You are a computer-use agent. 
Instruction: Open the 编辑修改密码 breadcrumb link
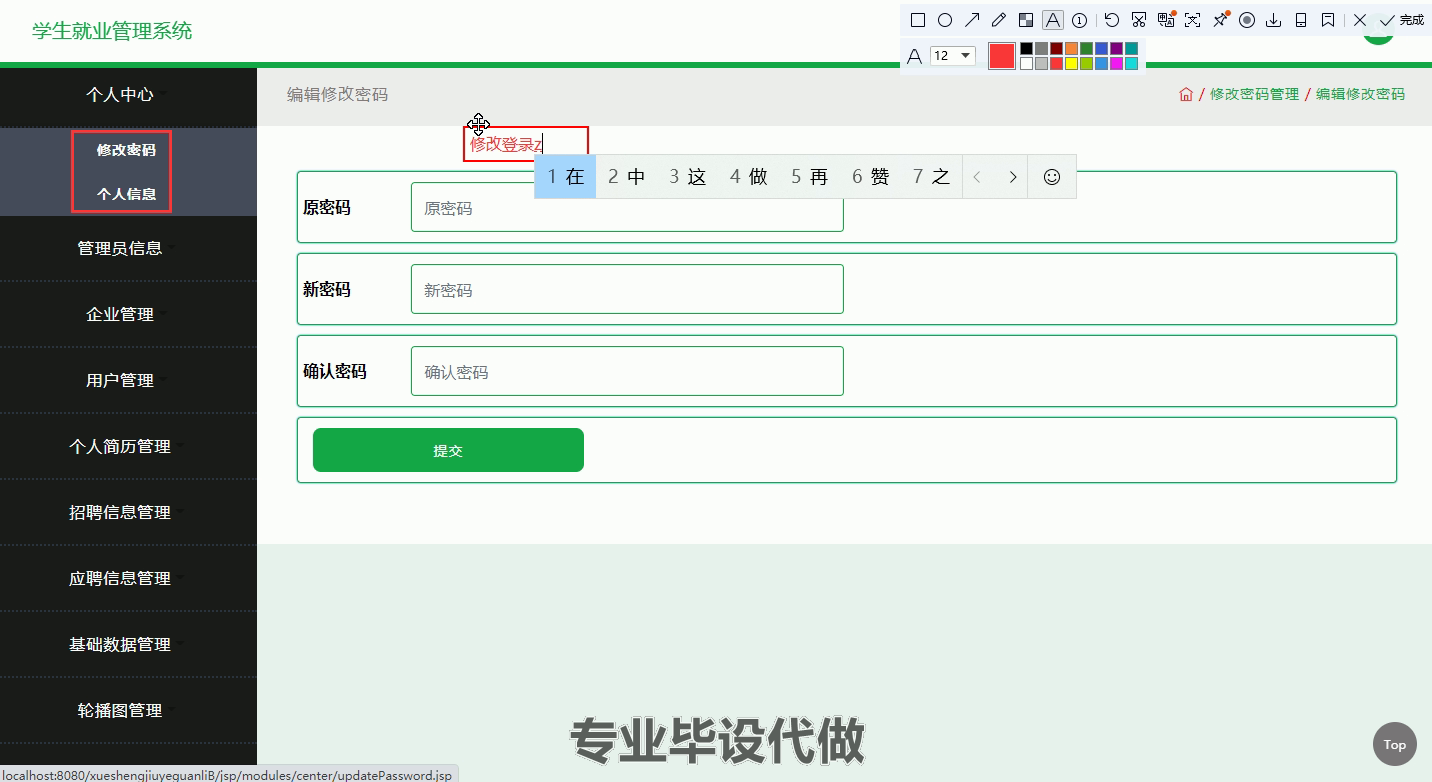pos(1360,94)
